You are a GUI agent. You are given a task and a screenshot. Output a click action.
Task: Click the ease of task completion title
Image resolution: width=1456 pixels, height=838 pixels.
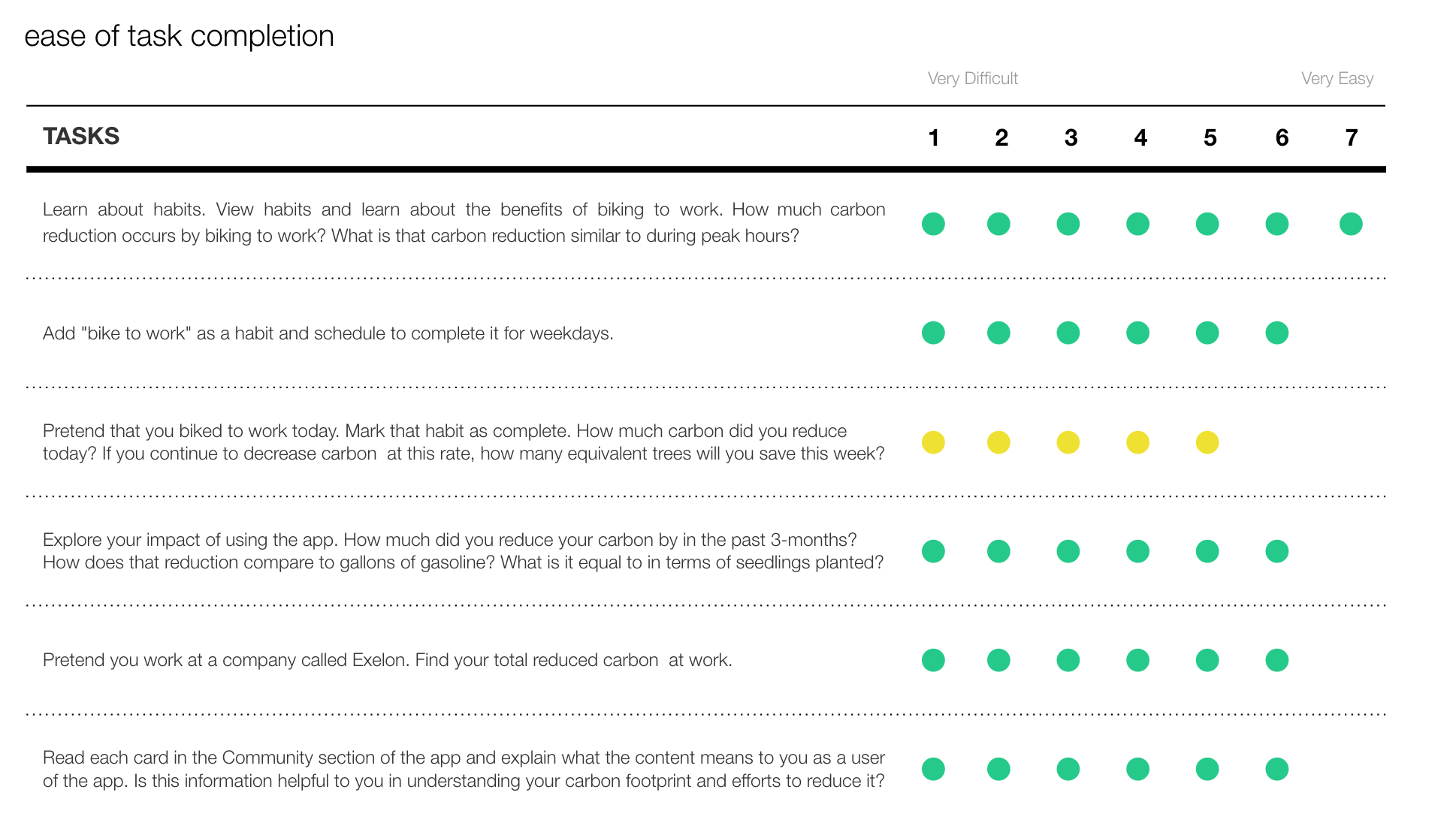click(180, 36)
